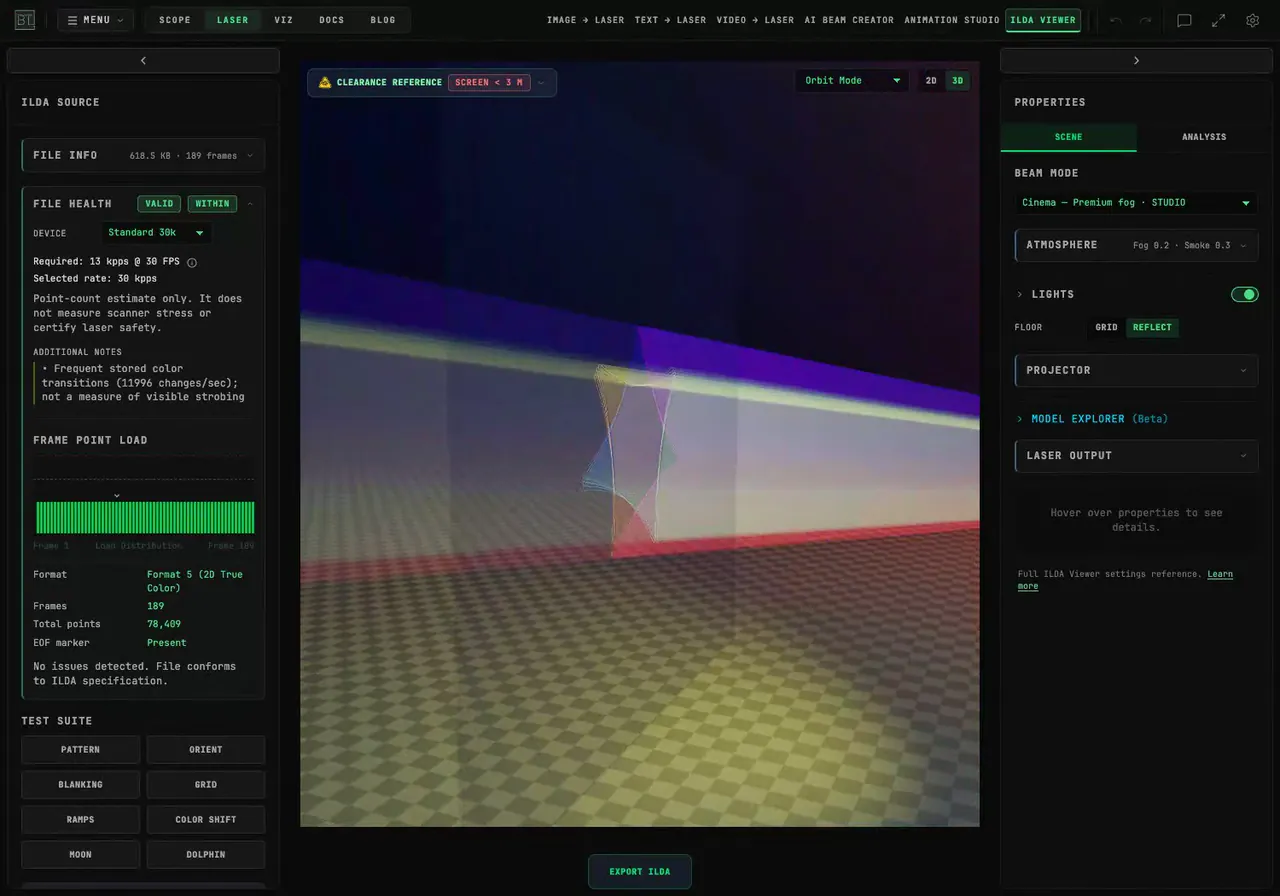Screen dimensions: 1280x896
Task: Click the undo arrow icon
Action: [x=1116, y=20]
